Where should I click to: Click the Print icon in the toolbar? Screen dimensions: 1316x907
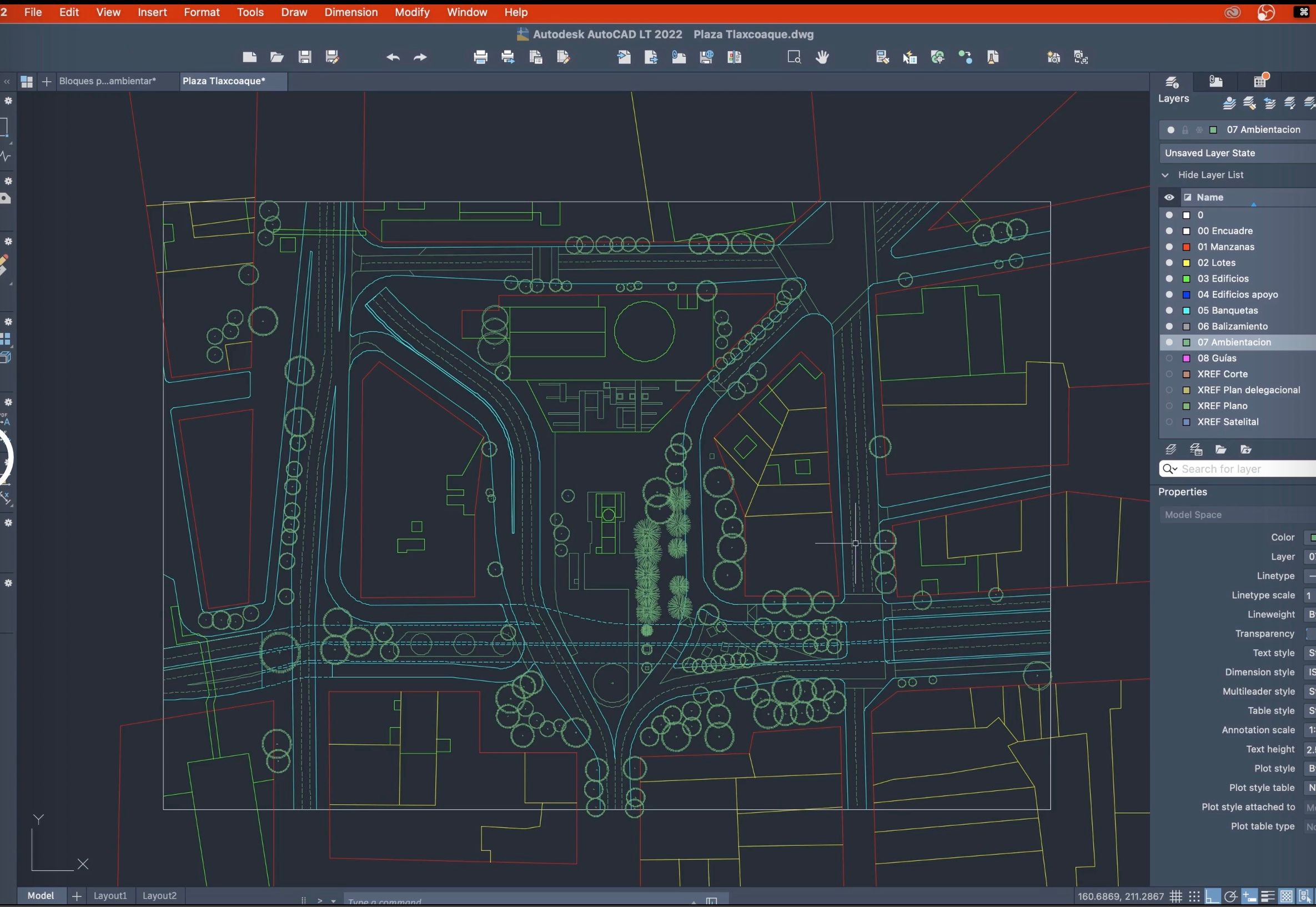pos(480,57)
